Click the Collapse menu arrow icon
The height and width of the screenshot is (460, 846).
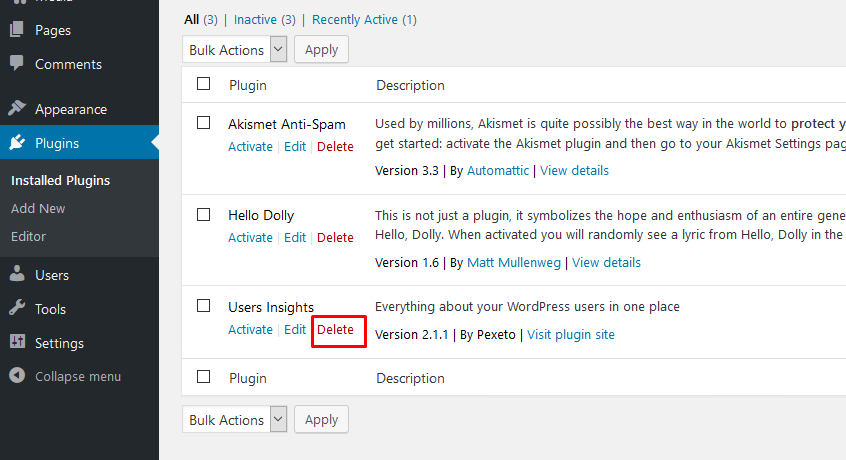pyautogui.click(x=17, y=375)
